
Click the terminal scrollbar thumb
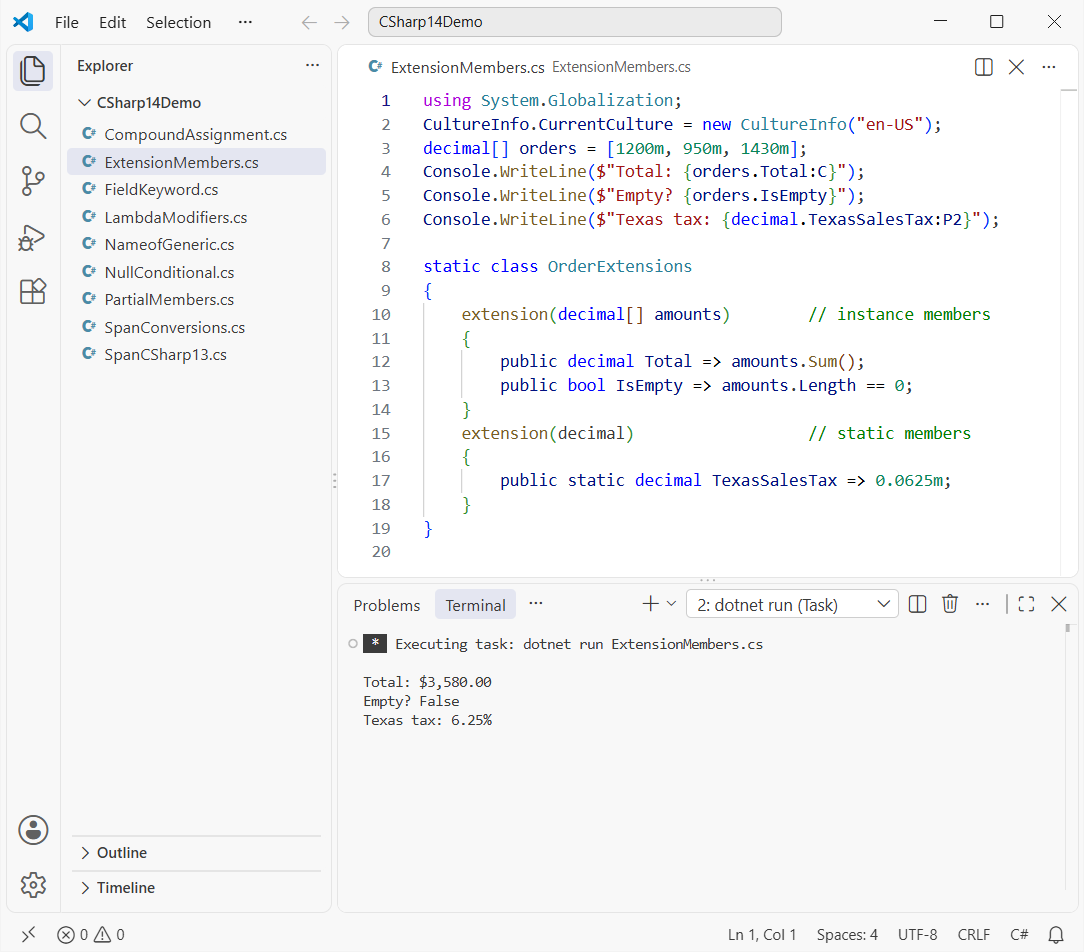[x=1067, y=628]
